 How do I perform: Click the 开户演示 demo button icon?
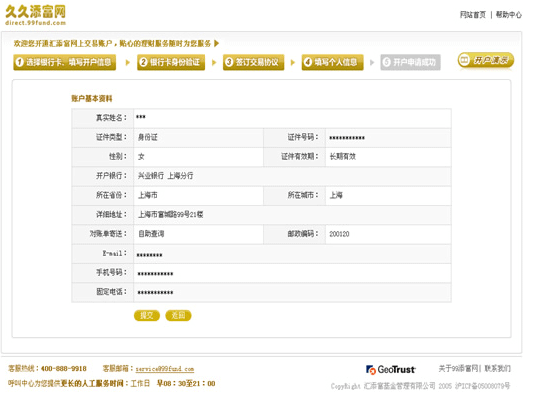coord(485,60)
